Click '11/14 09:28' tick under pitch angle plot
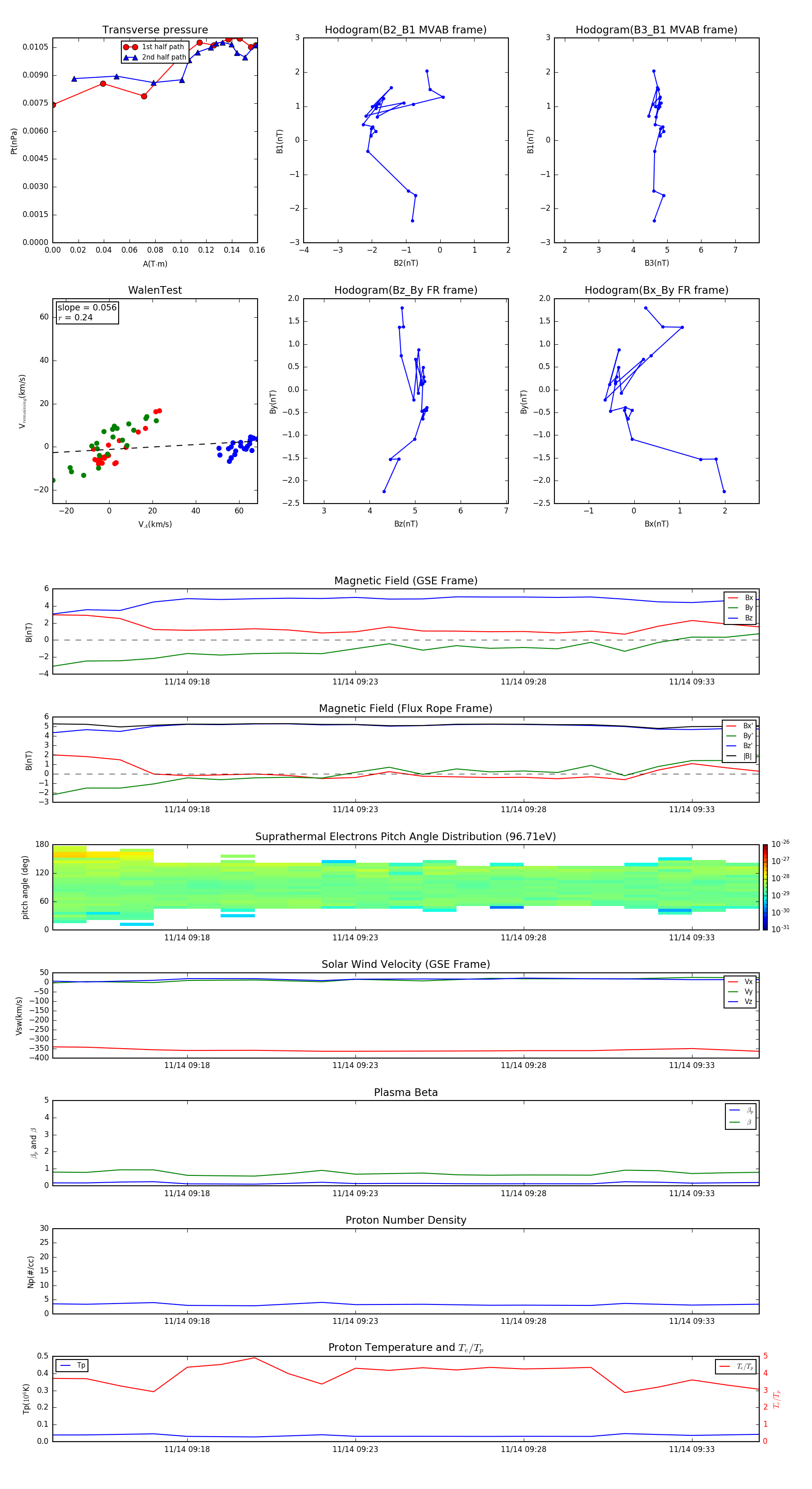The height and width of the screenshot is (1489, 812). click(x=523, y=938)
